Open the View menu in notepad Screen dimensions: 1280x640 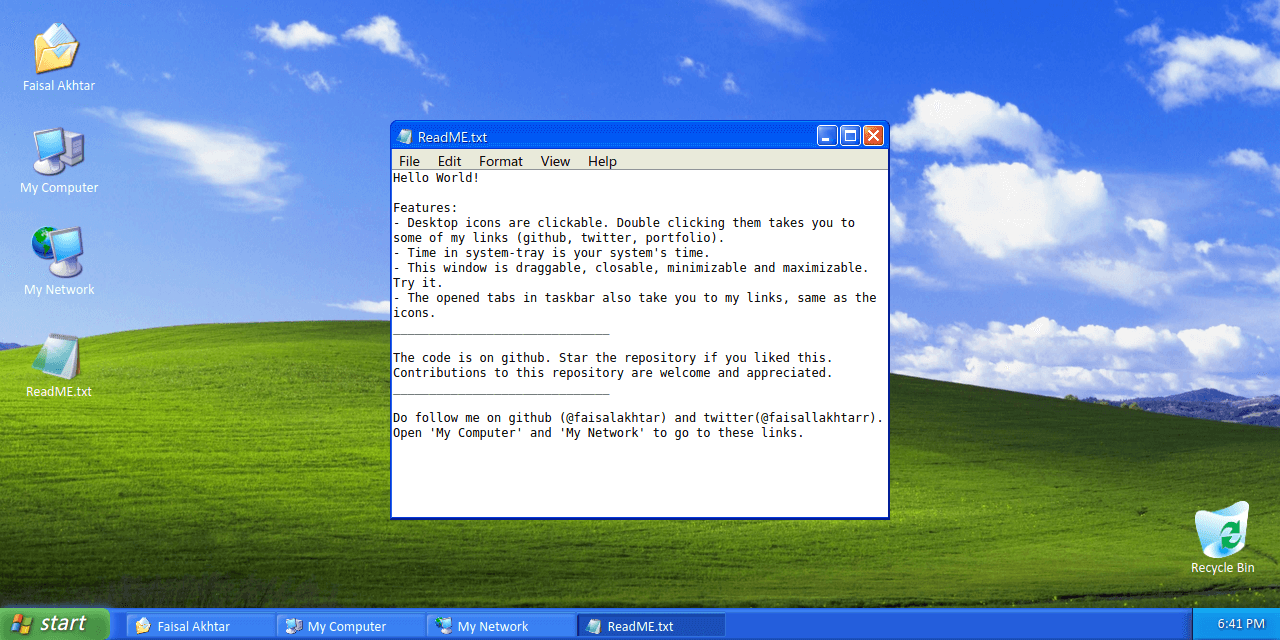[x=555, y=161]
